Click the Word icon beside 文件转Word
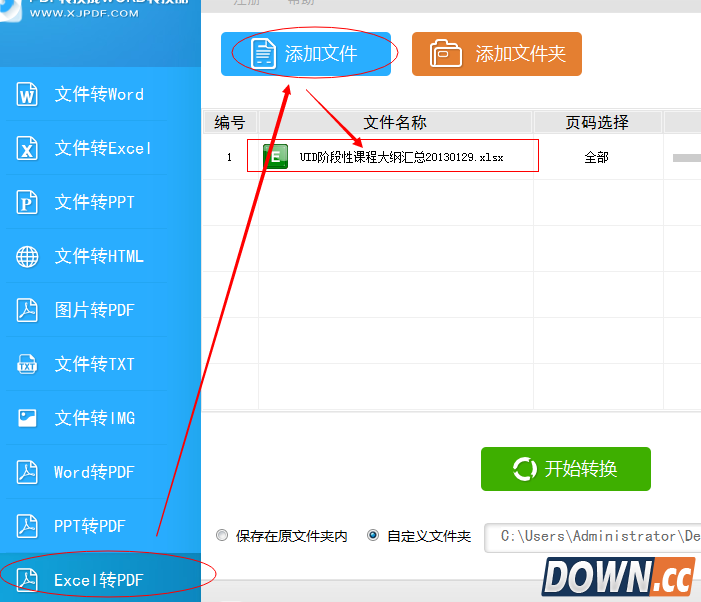701x602 pixels. pyautogui.click(x=27, y=94)
